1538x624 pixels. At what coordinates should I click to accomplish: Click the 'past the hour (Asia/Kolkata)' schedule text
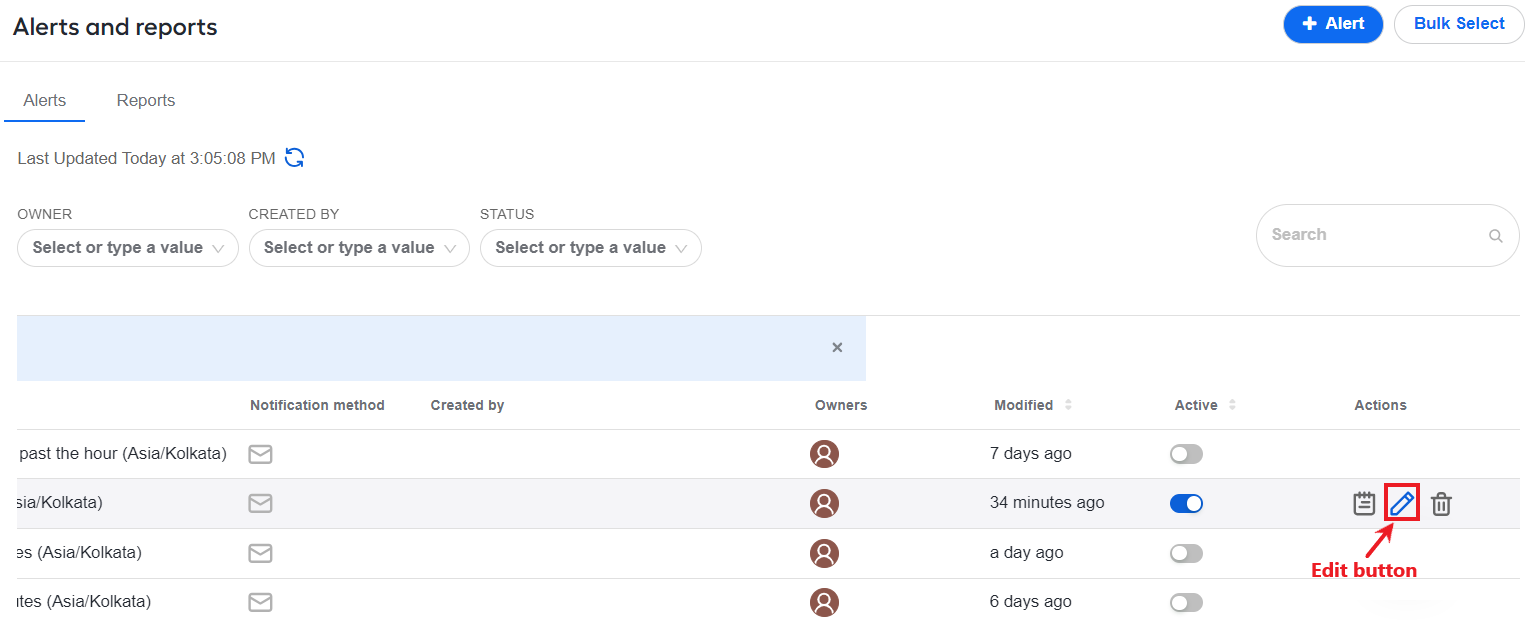[123, 454]
